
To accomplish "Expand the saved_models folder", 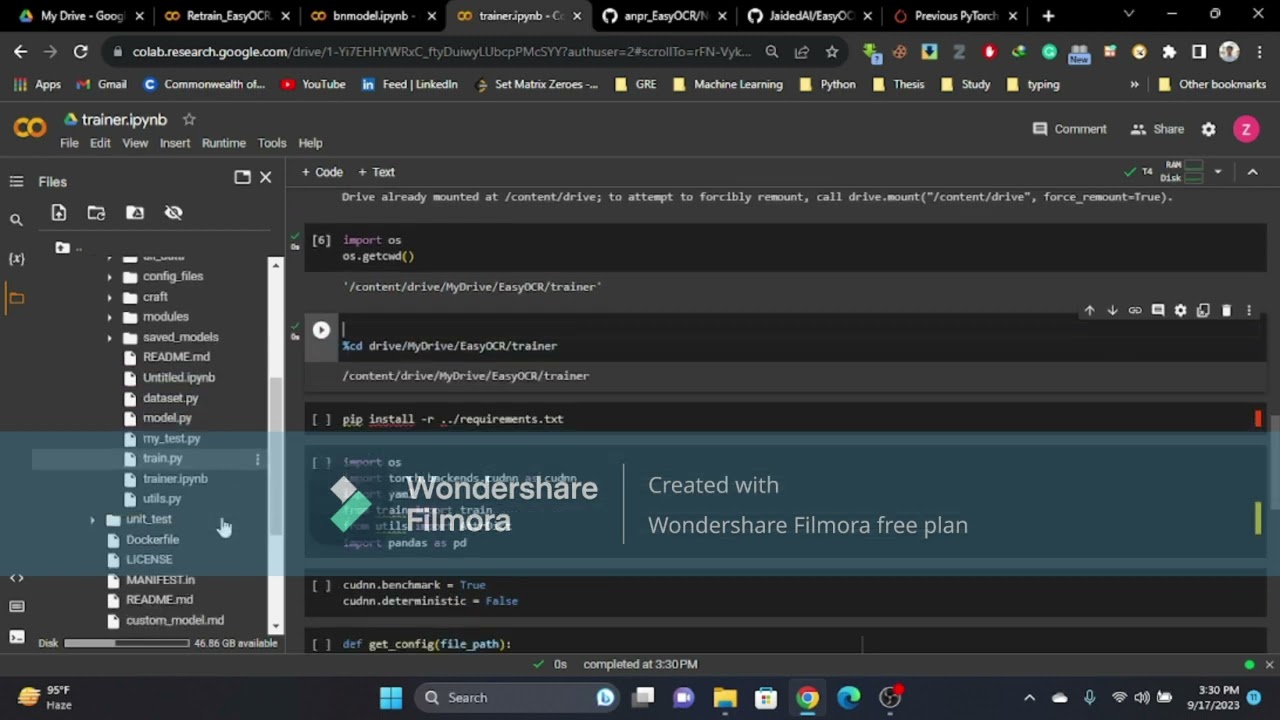I will pos(109,337).
